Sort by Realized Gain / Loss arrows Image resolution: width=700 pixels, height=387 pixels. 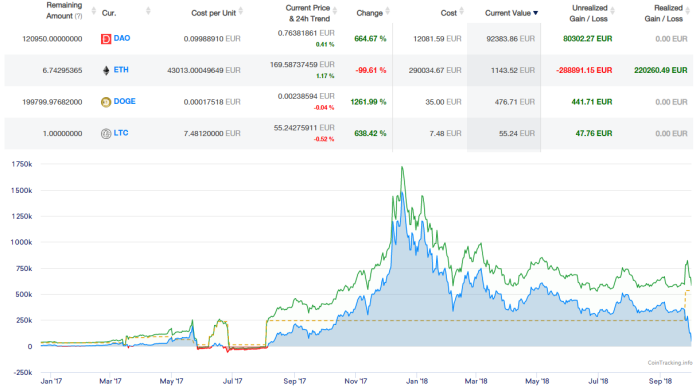tap(688, 11)
